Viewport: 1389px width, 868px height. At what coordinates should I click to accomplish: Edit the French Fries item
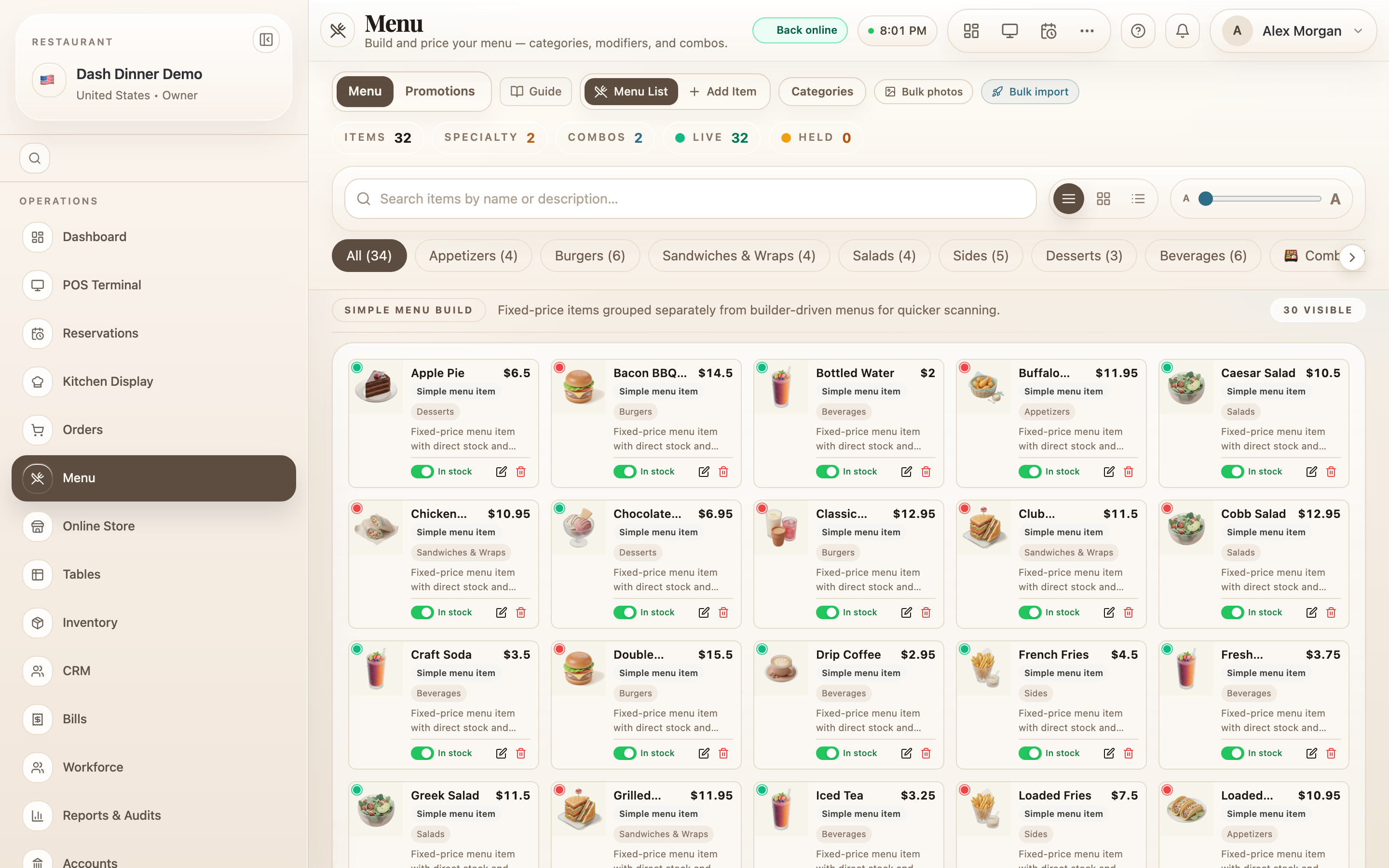point(1109,753)
